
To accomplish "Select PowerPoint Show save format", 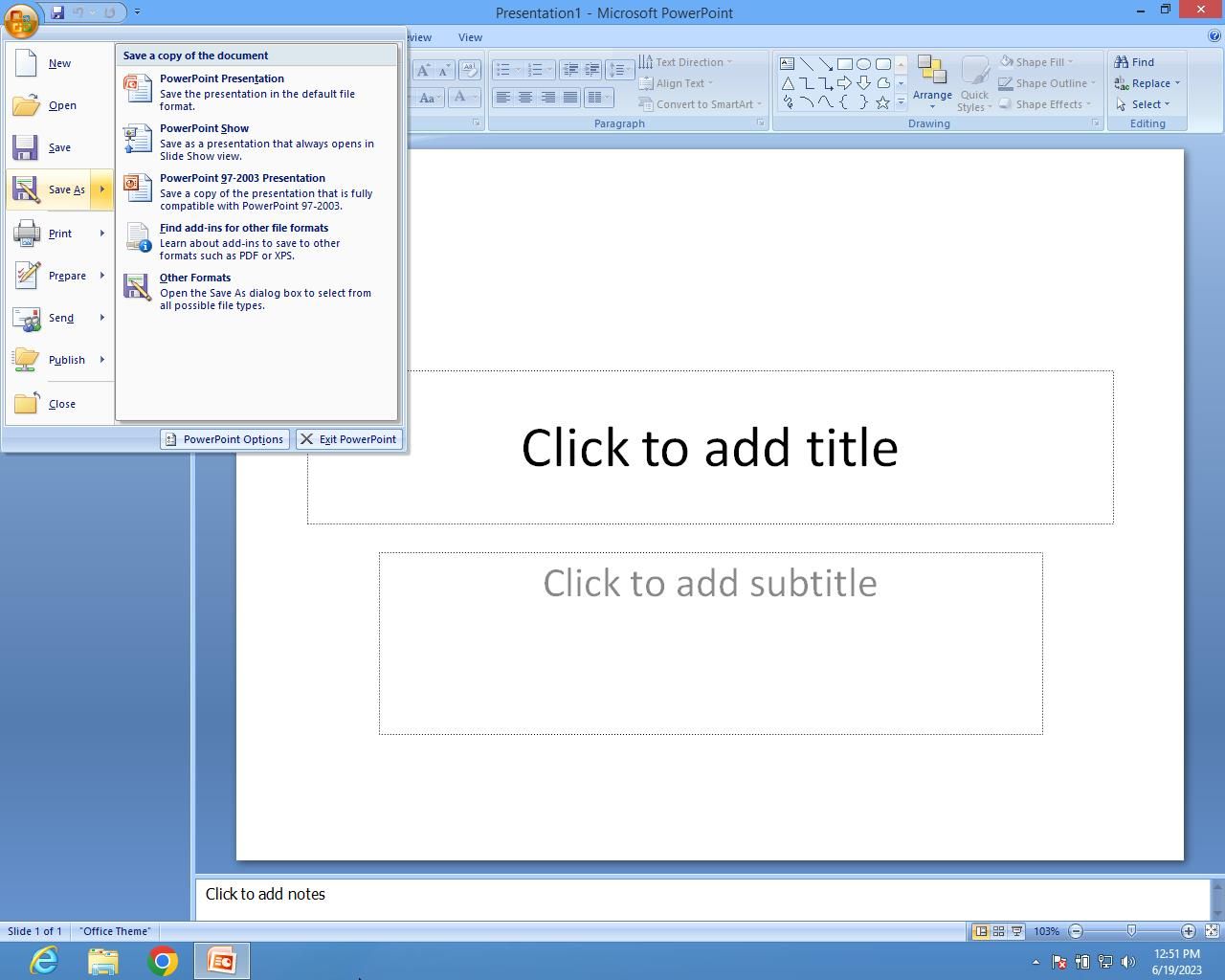I will tap(204, 128).
